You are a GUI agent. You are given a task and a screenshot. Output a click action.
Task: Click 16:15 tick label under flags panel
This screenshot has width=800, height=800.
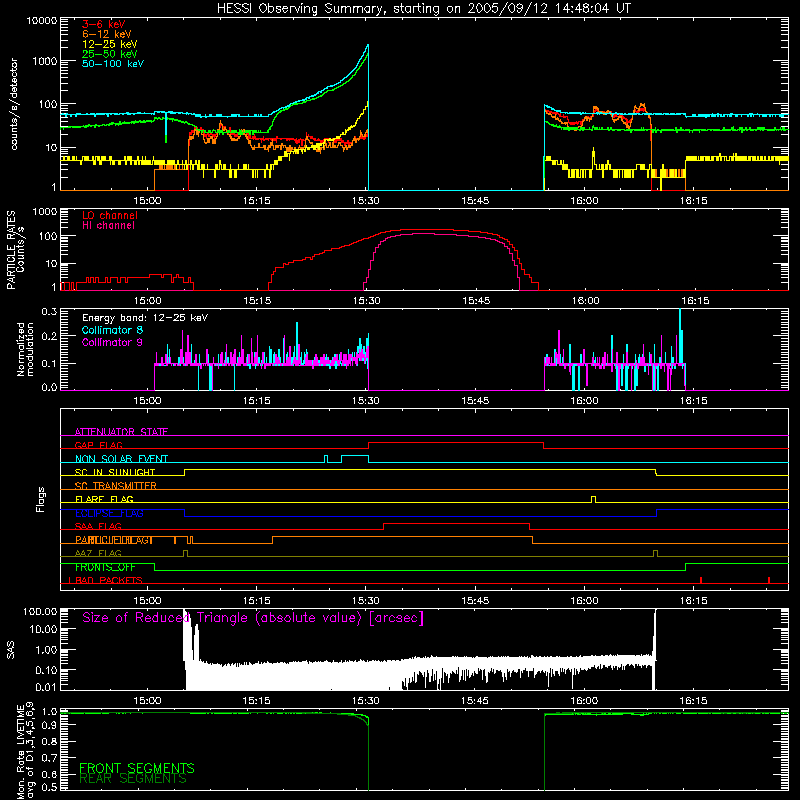[693, 601]
